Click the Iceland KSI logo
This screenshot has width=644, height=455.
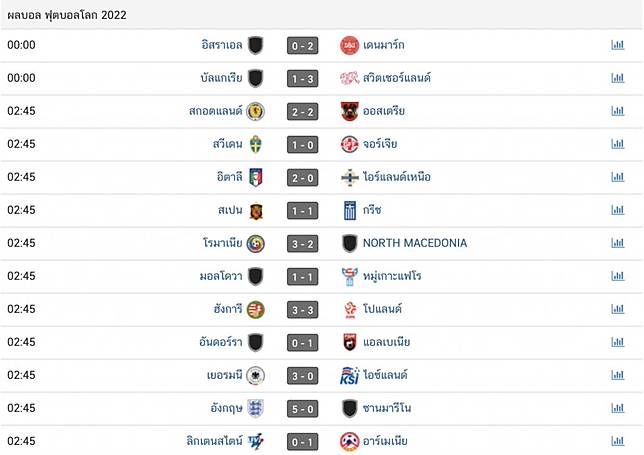349,375
